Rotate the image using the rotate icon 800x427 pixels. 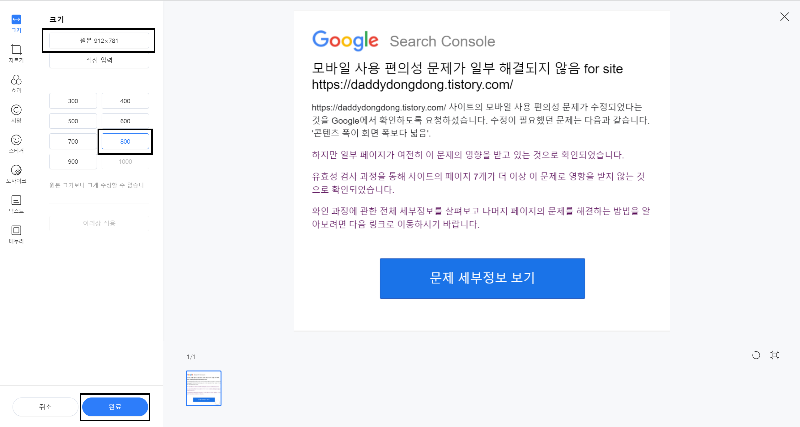pos(756,355)
